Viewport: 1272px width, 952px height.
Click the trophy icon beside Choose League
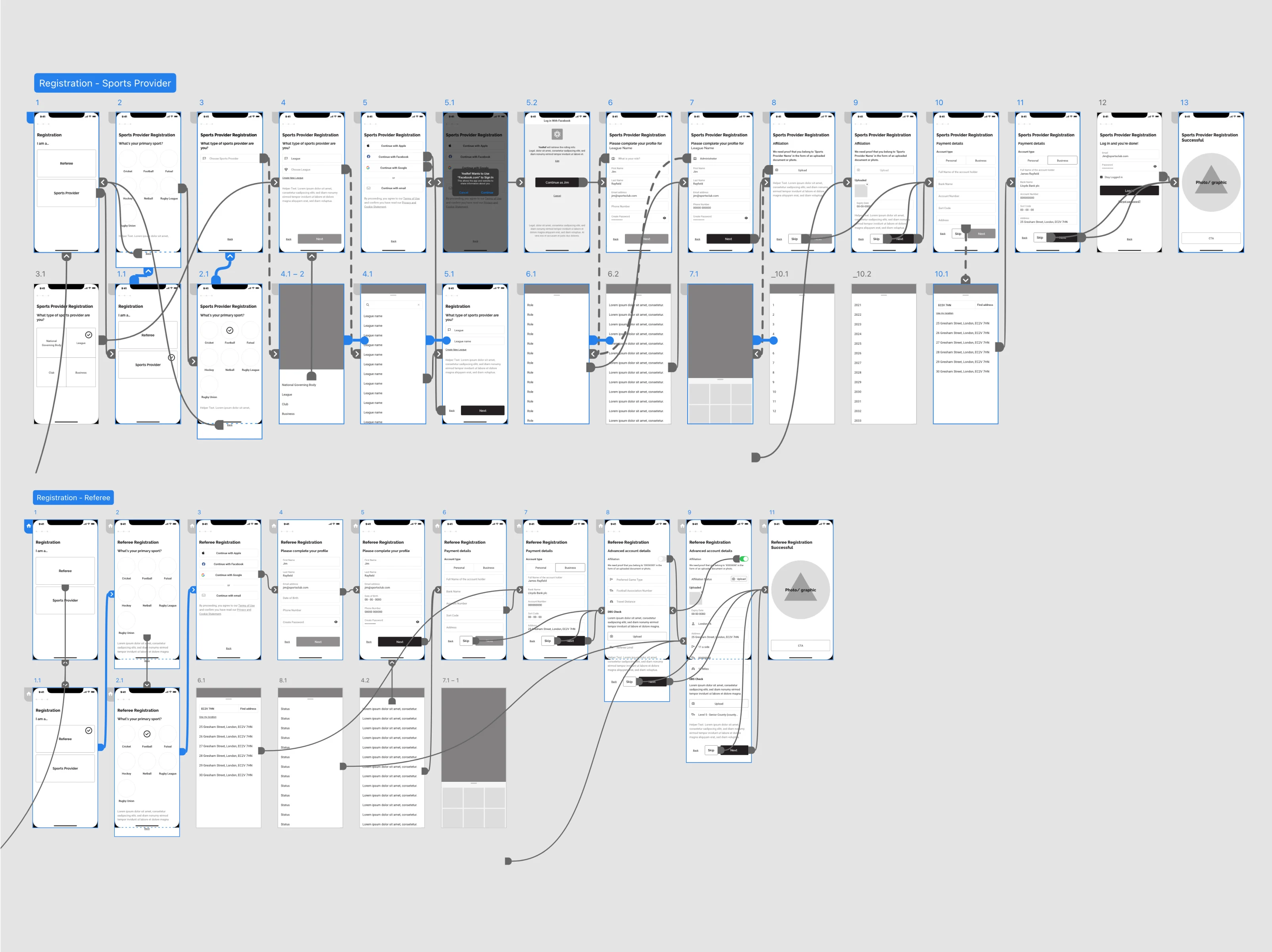click(286, 170)
